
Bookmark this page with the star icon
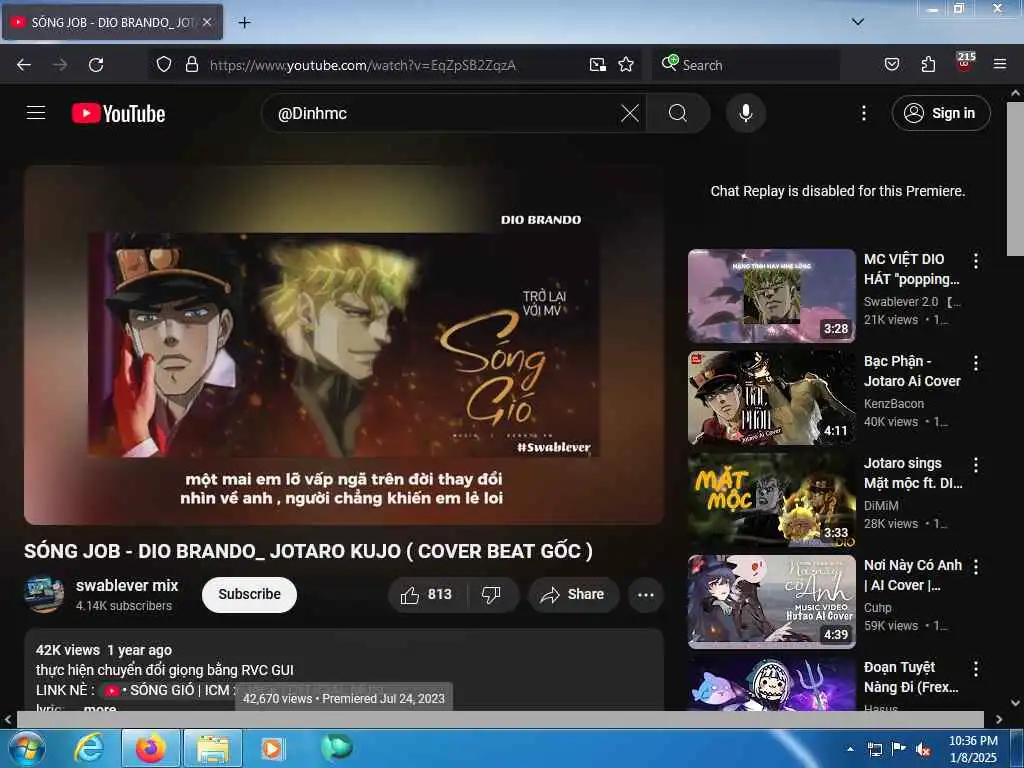click(x=626, y=64)
